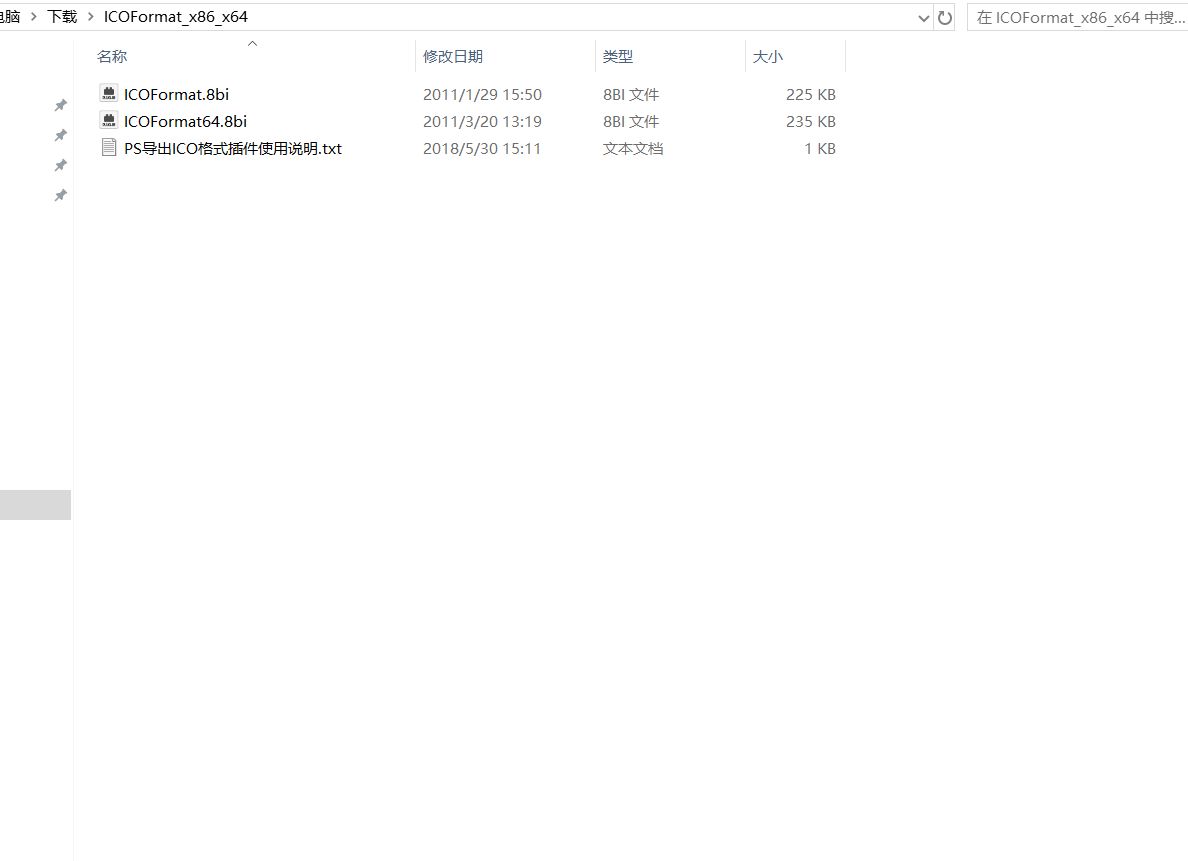
Task: Open the 下载 breadcrumb location
Action: 60,16
